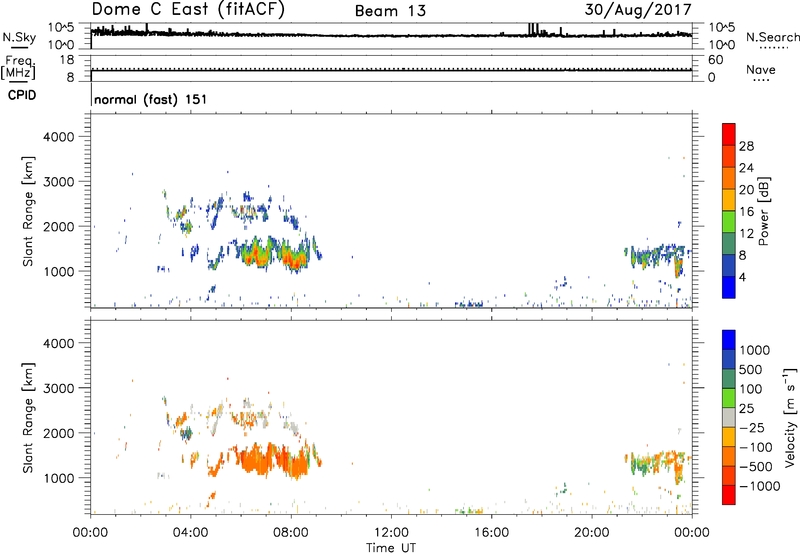Click the N.Sky noise trace line
The image size is (800, 554).
[x=391, y=35]
